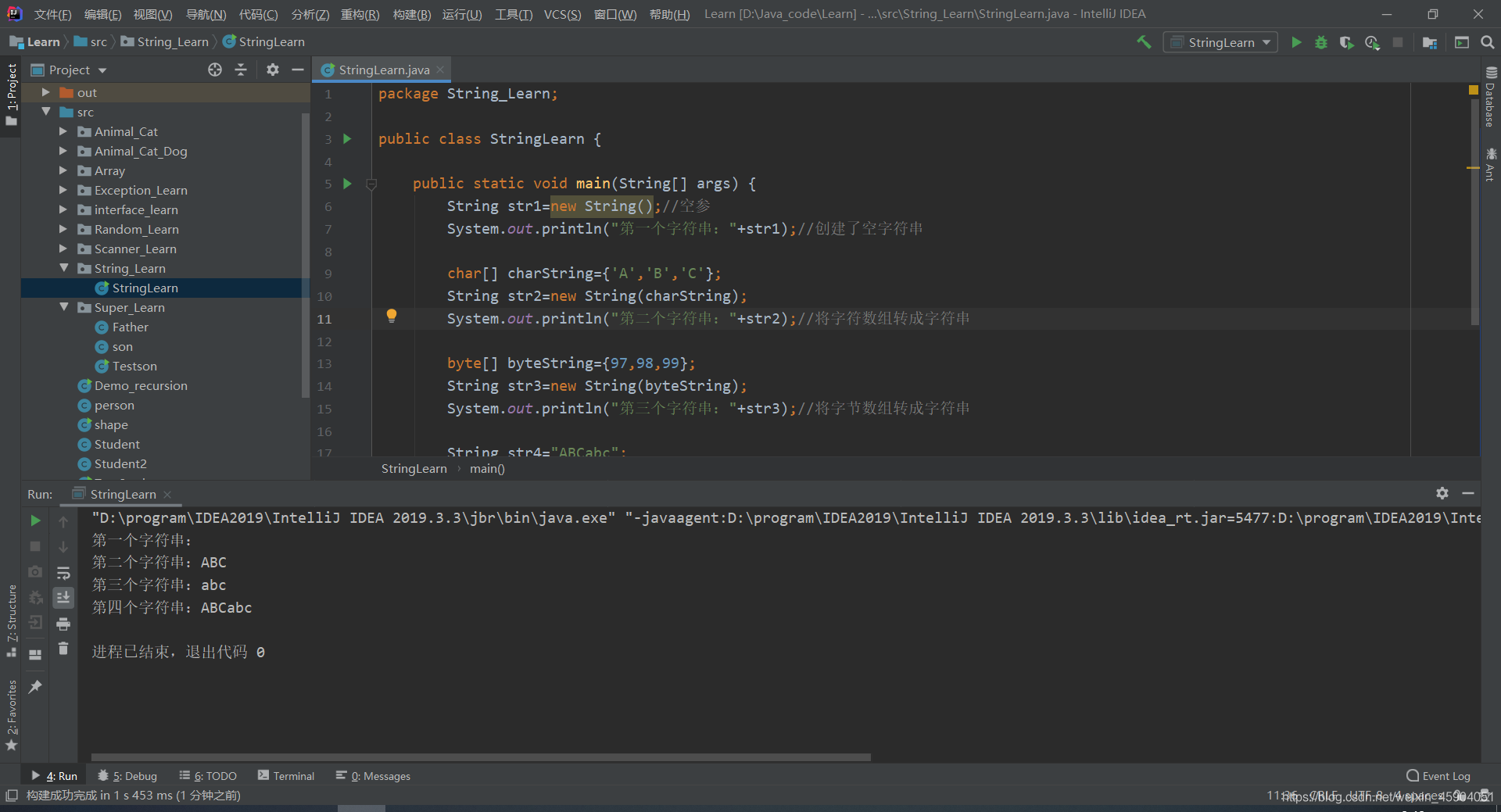Image resolution: width=1501 pixels, height=812 pixels.
Task: Click the locate/select opened file target icon
Action: click(215, 70)
